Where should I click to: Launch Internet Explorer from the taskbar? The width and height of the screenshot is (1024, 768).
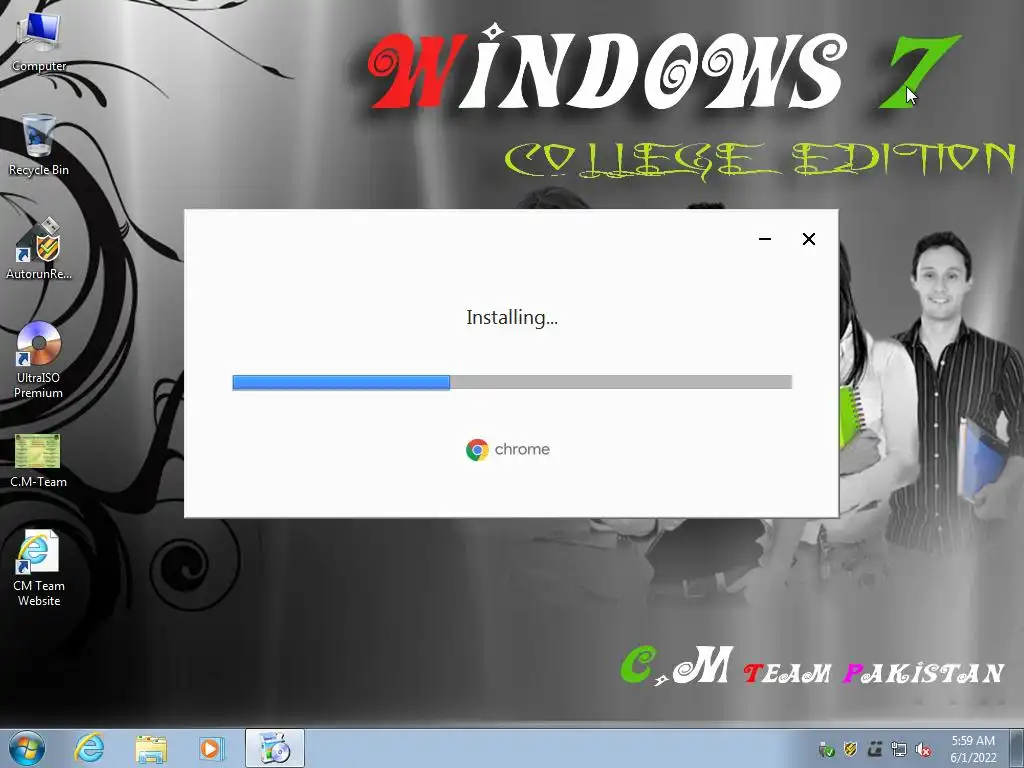coord(89,748)
